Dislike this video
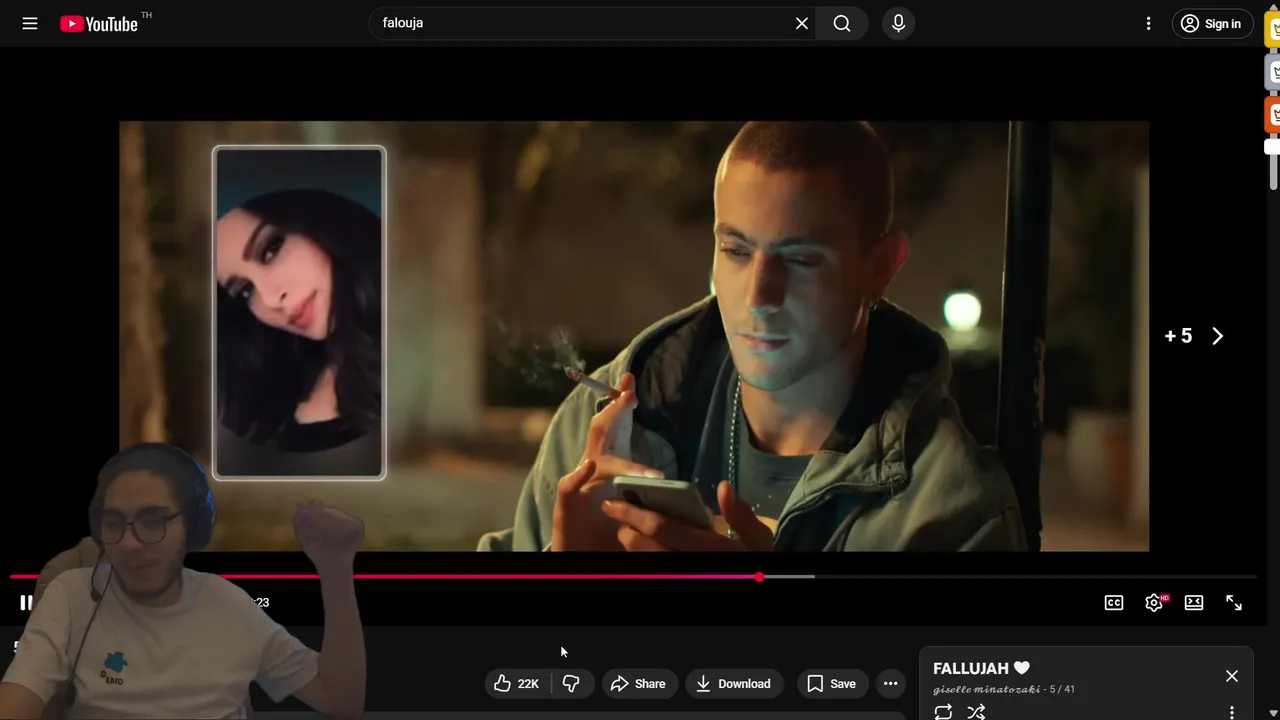1280x720 pixels. click(x=571, y=683)
